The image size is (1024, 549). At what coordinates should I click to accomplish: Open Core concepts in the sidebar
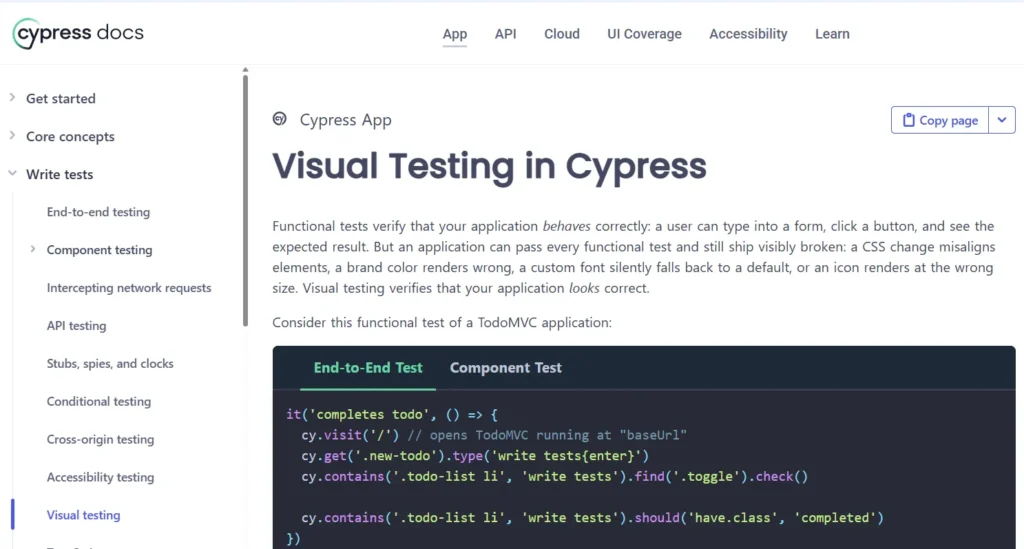point(70,136)
